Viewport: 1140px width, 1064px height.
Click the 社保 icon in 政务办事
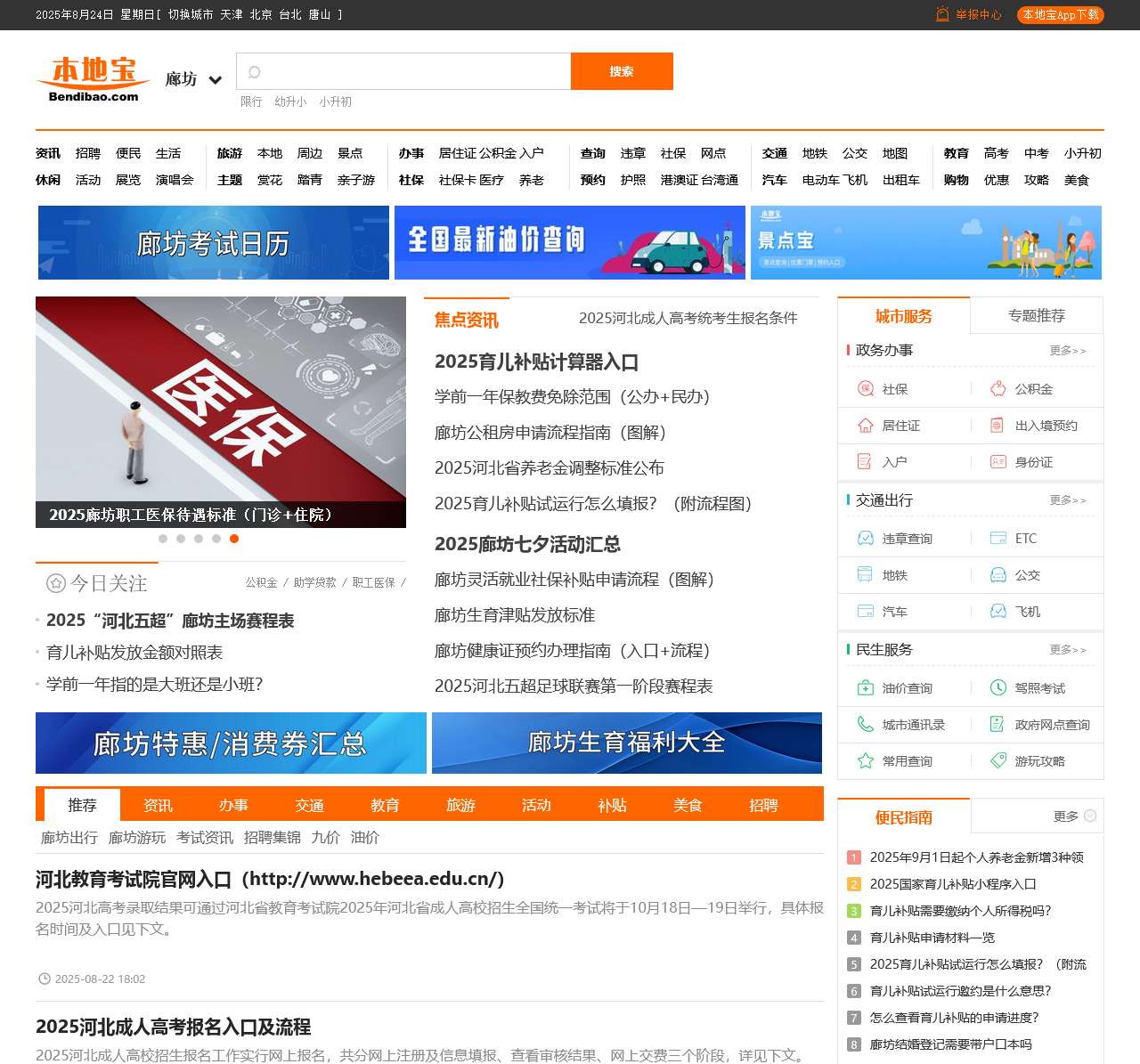(x=865, y=389)
